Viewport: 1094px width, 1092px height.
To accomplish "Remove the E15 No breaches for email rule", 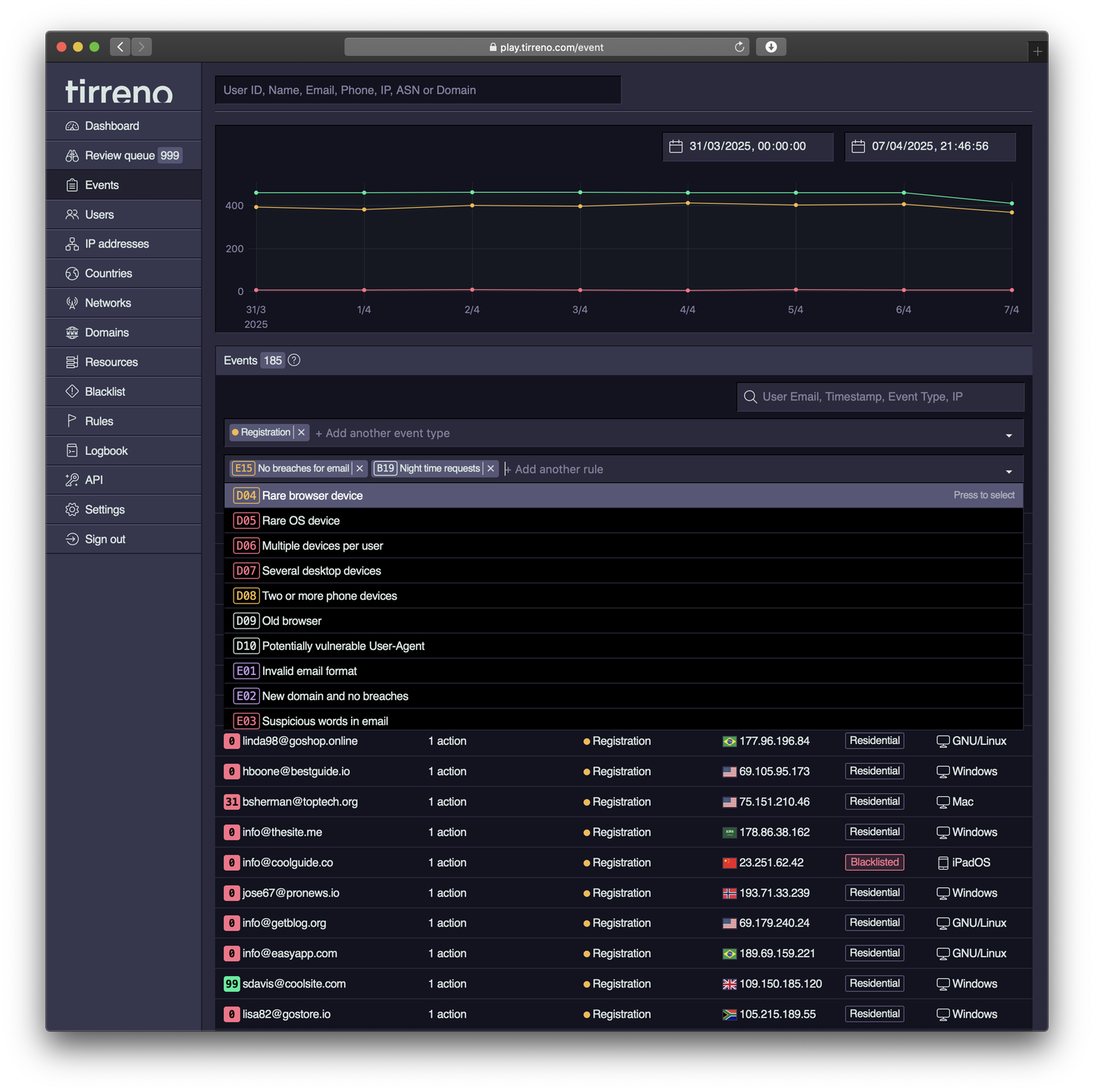I will [x=360, y=469].
